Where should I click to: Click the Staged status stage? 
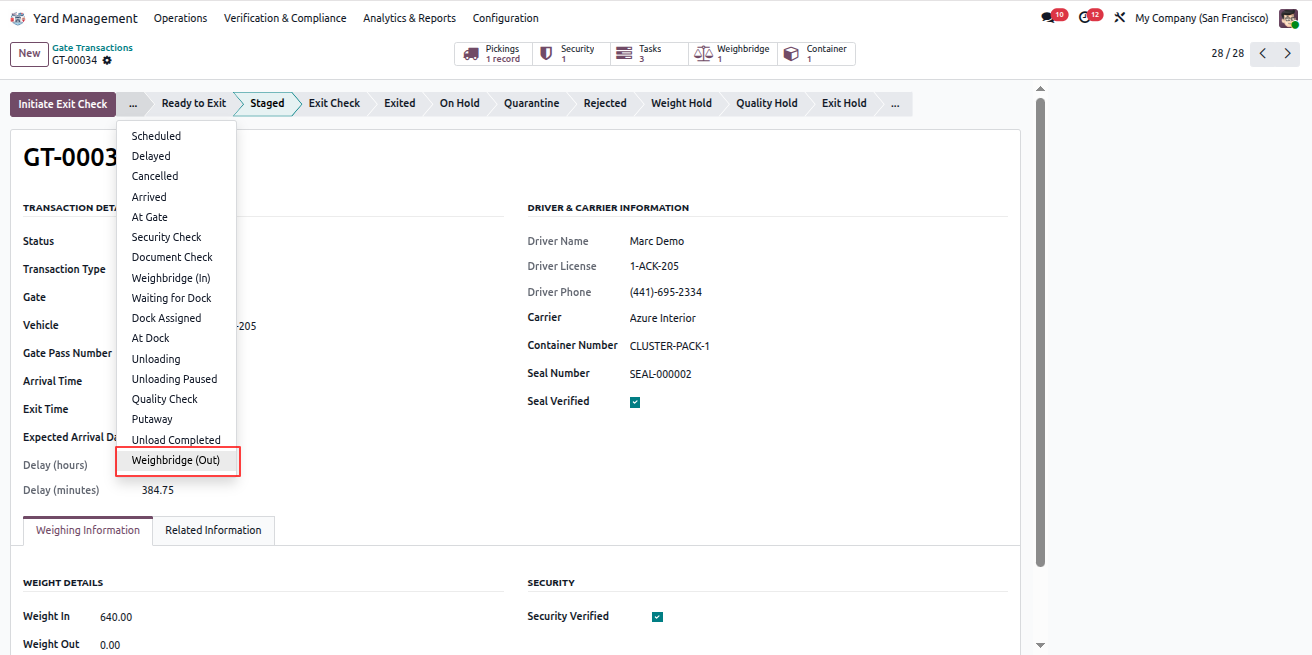(267, 104)
